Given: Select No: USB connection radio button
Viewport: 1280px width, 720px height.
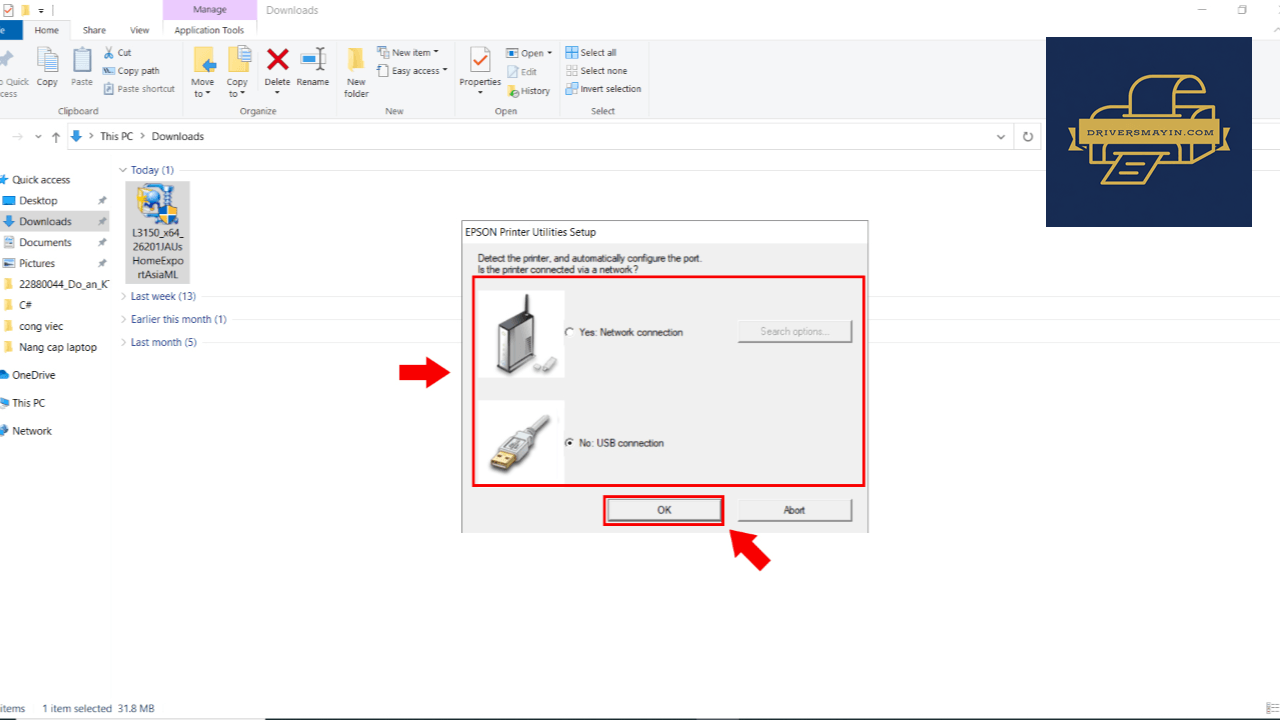Looking at the screenshot, I should 570,443.
